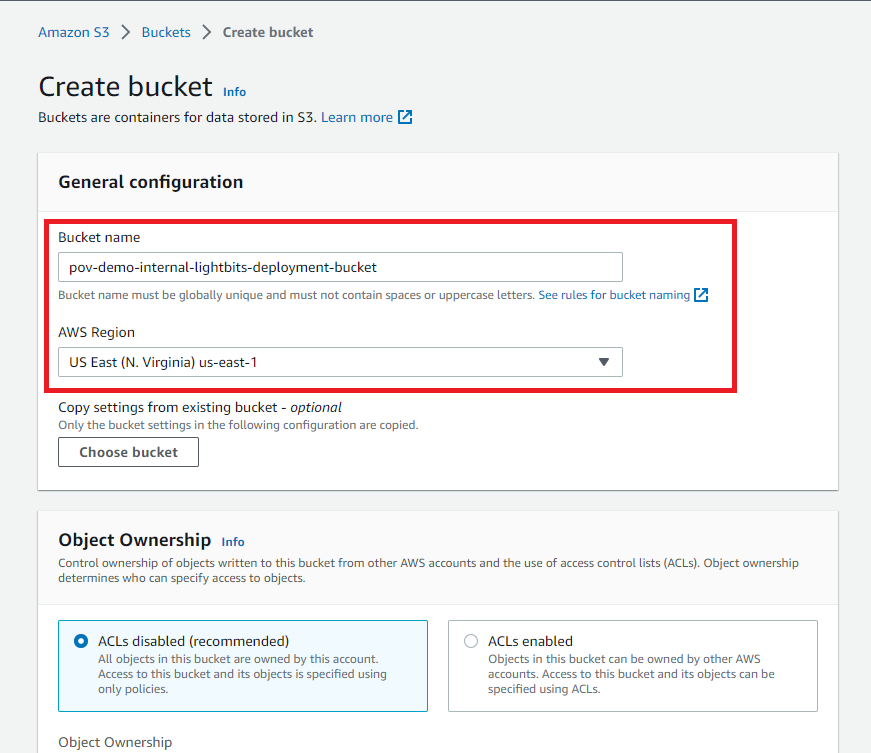Click the Create bucket breadcrumb item
Screen dimensions: 871x753
[x=268, y=32]
